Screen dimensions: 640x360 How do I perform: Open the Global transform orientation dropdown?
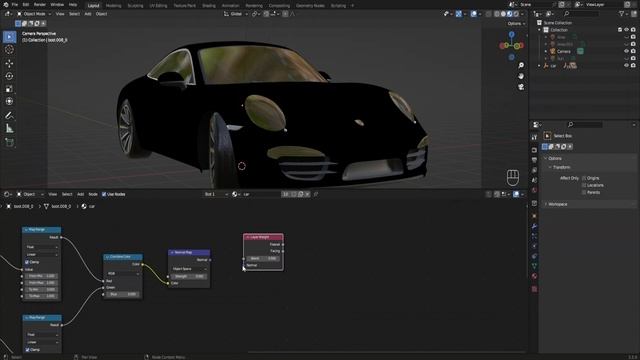coord(236,14)
